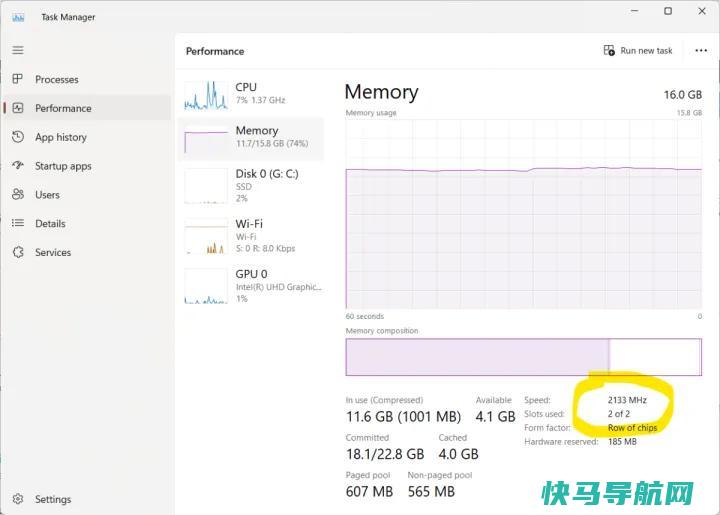Maximize the Task Manager window
Screen dimensions: 720x515
668,11
